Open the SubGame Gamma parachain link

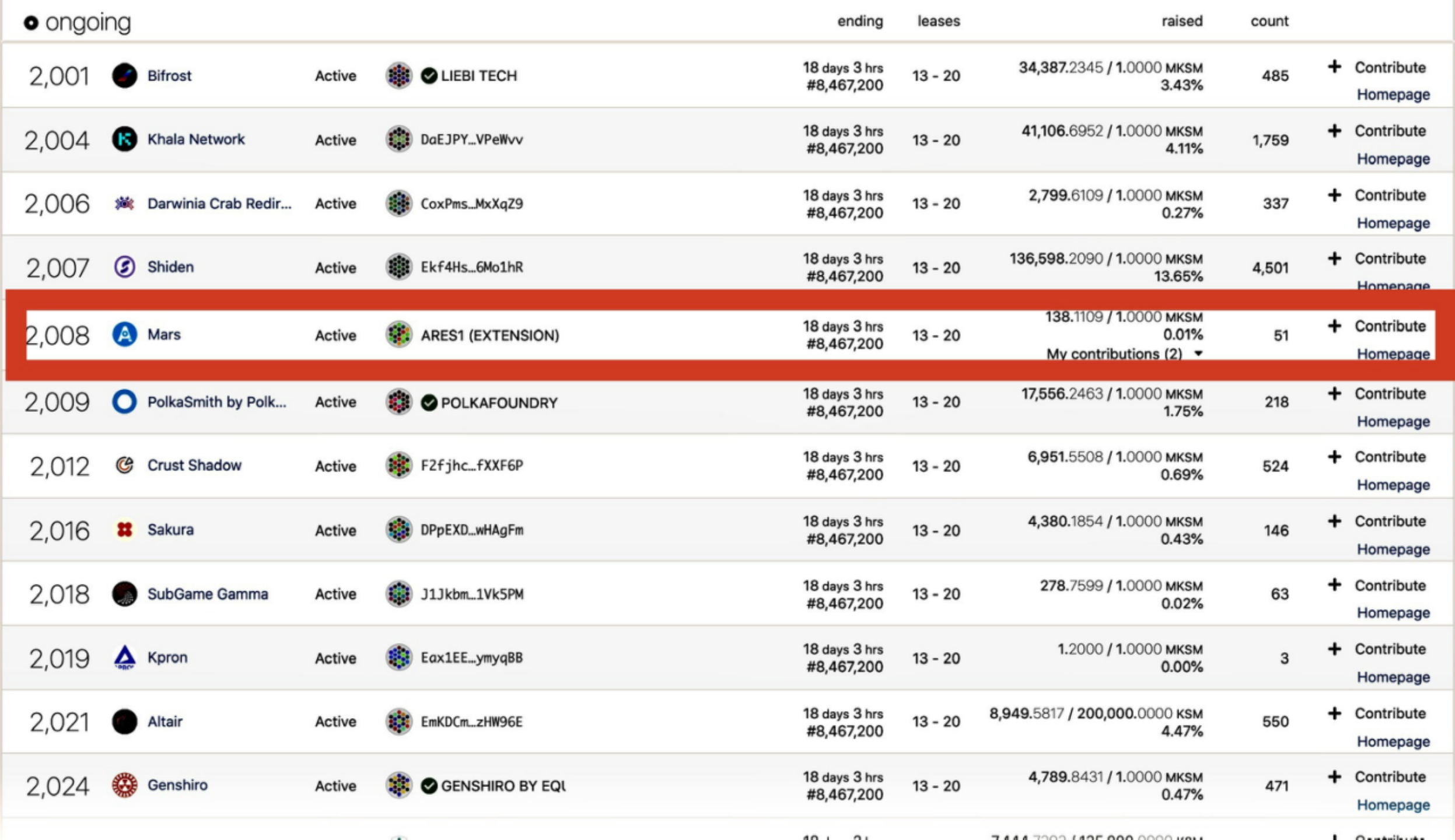coord(208,594)
